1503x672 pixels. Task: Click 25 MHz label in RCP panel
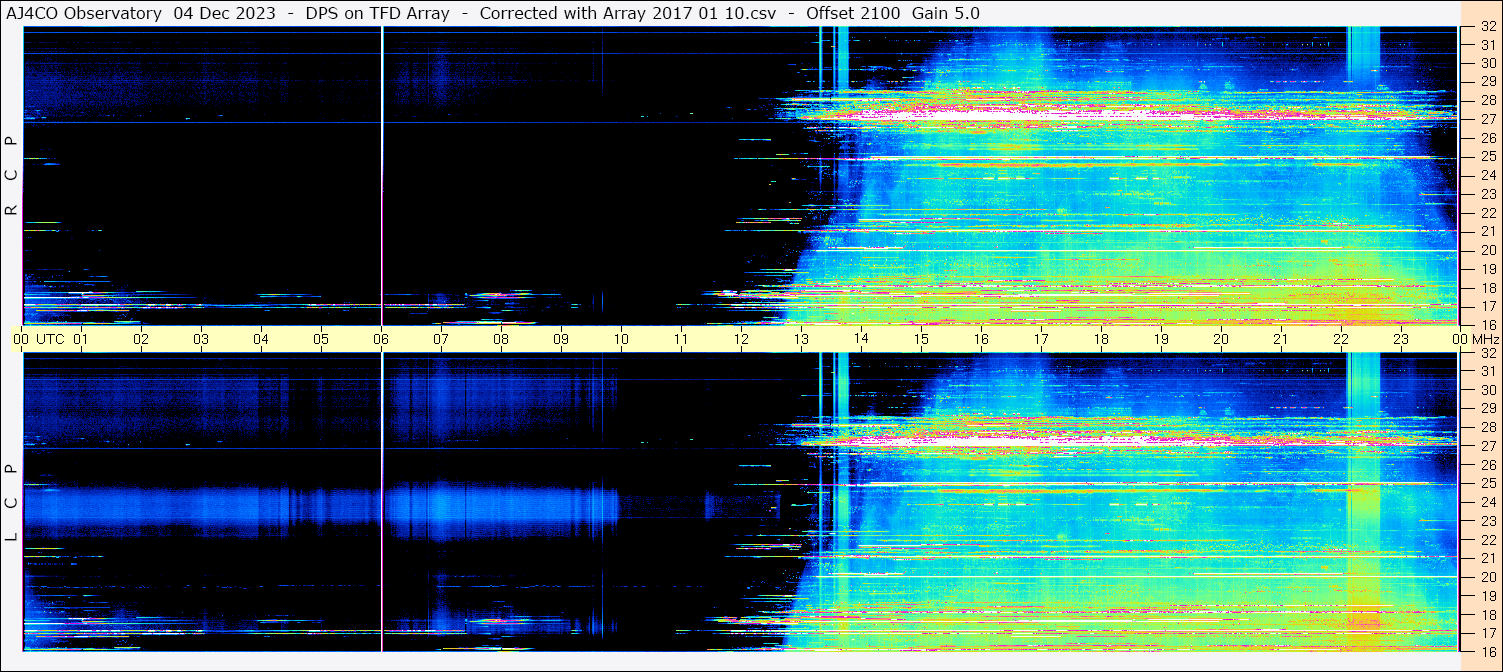click(1487, 156)
